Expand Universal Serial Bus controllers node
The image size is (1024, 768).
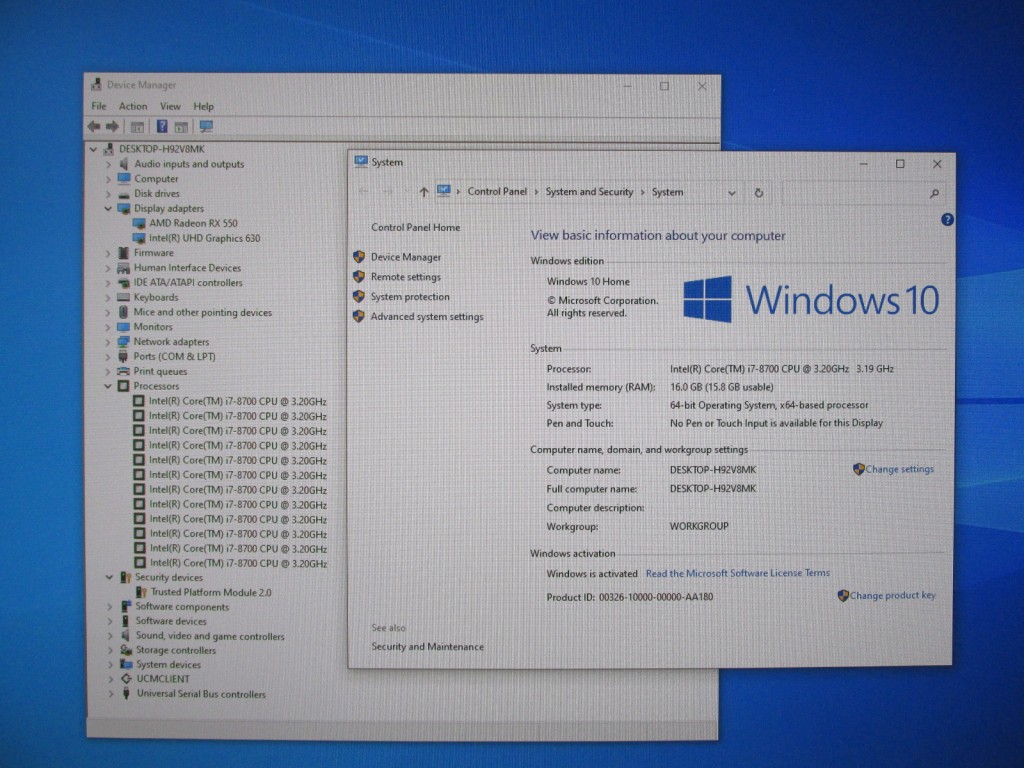click(x=110, y=694)
